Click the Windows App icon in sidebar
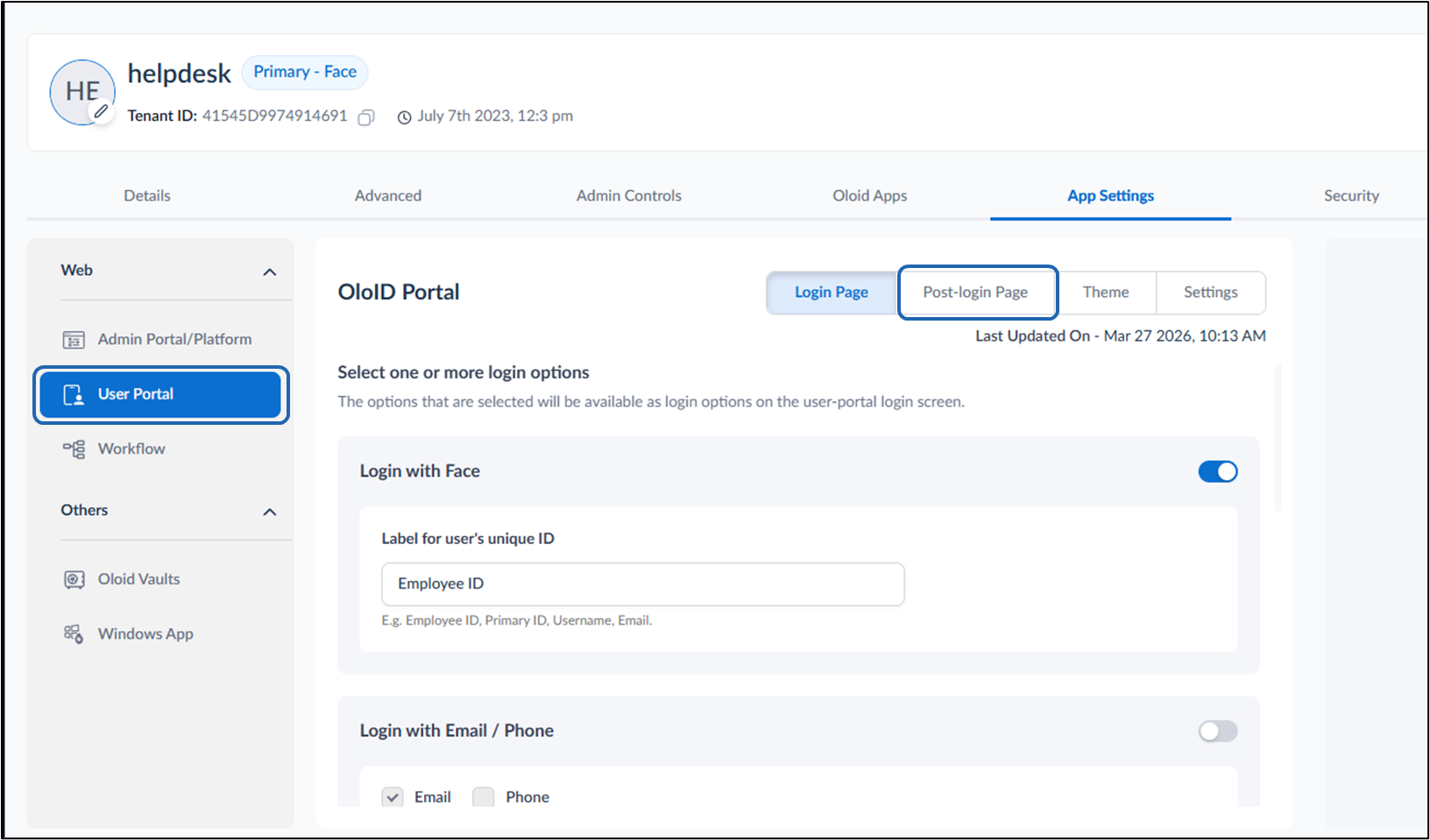1430x840 pixels. 74,634
